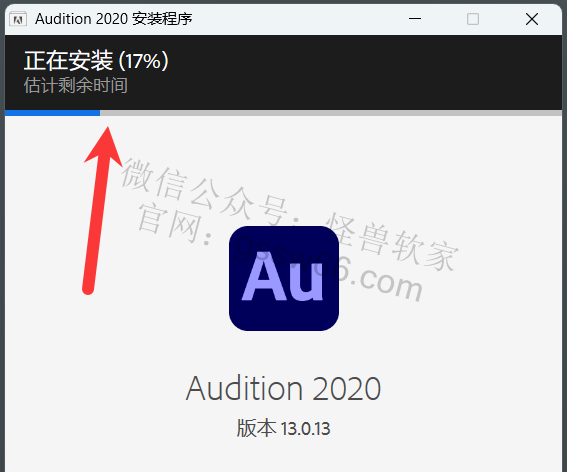Viewport: 567px width, 472px height.
Task: Click the "Audition 2020 安装程序" window title
Action: click(114, 19)
